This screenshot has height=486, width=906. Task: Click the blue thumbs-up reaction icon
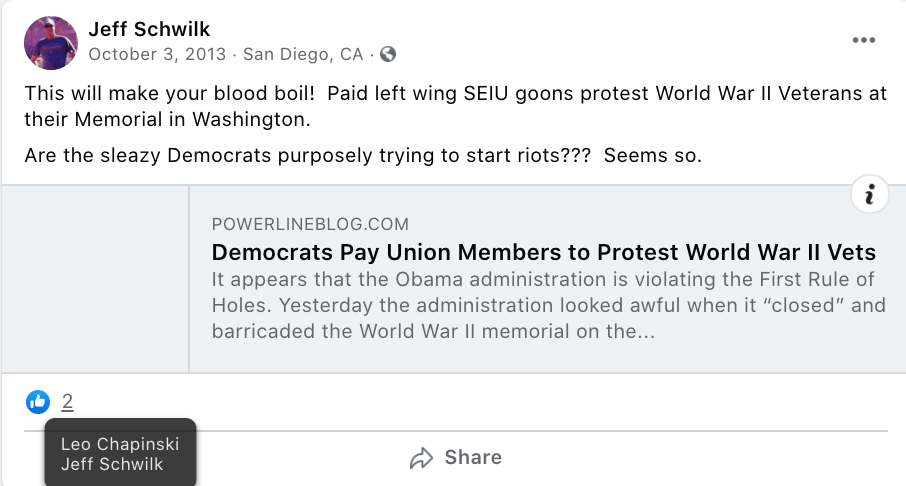point(38,402)
